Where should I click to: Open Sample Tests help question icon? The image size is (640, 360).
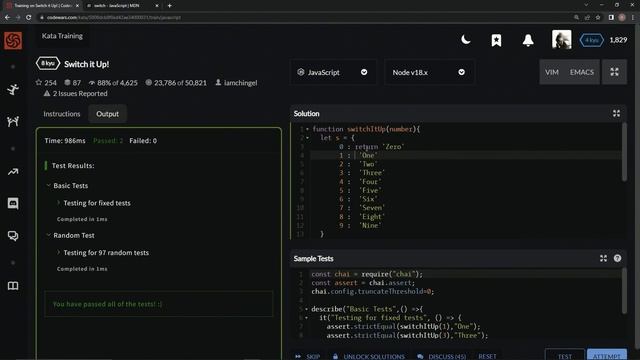(x=617, y=258)
